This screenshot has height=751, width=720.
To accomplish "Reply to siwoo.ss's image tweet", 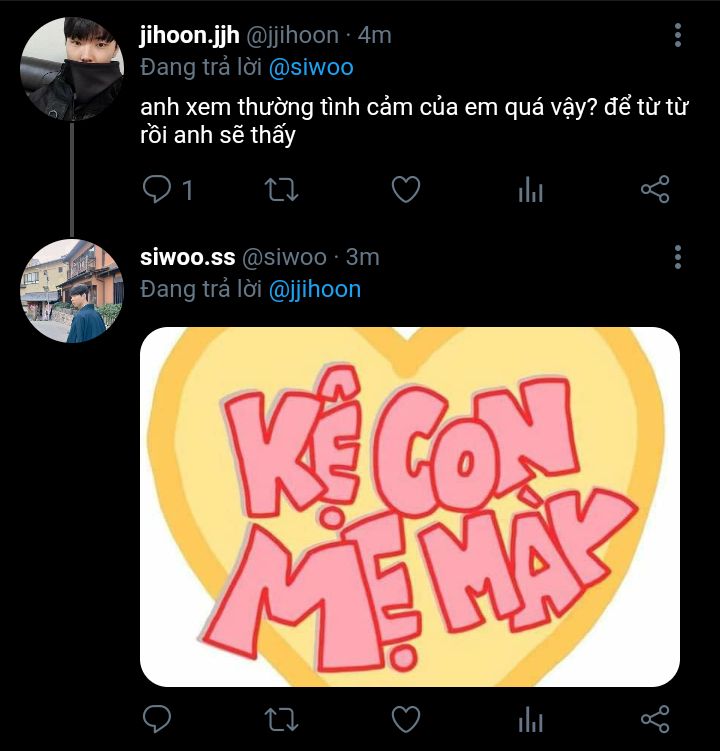I will (157, 719).
